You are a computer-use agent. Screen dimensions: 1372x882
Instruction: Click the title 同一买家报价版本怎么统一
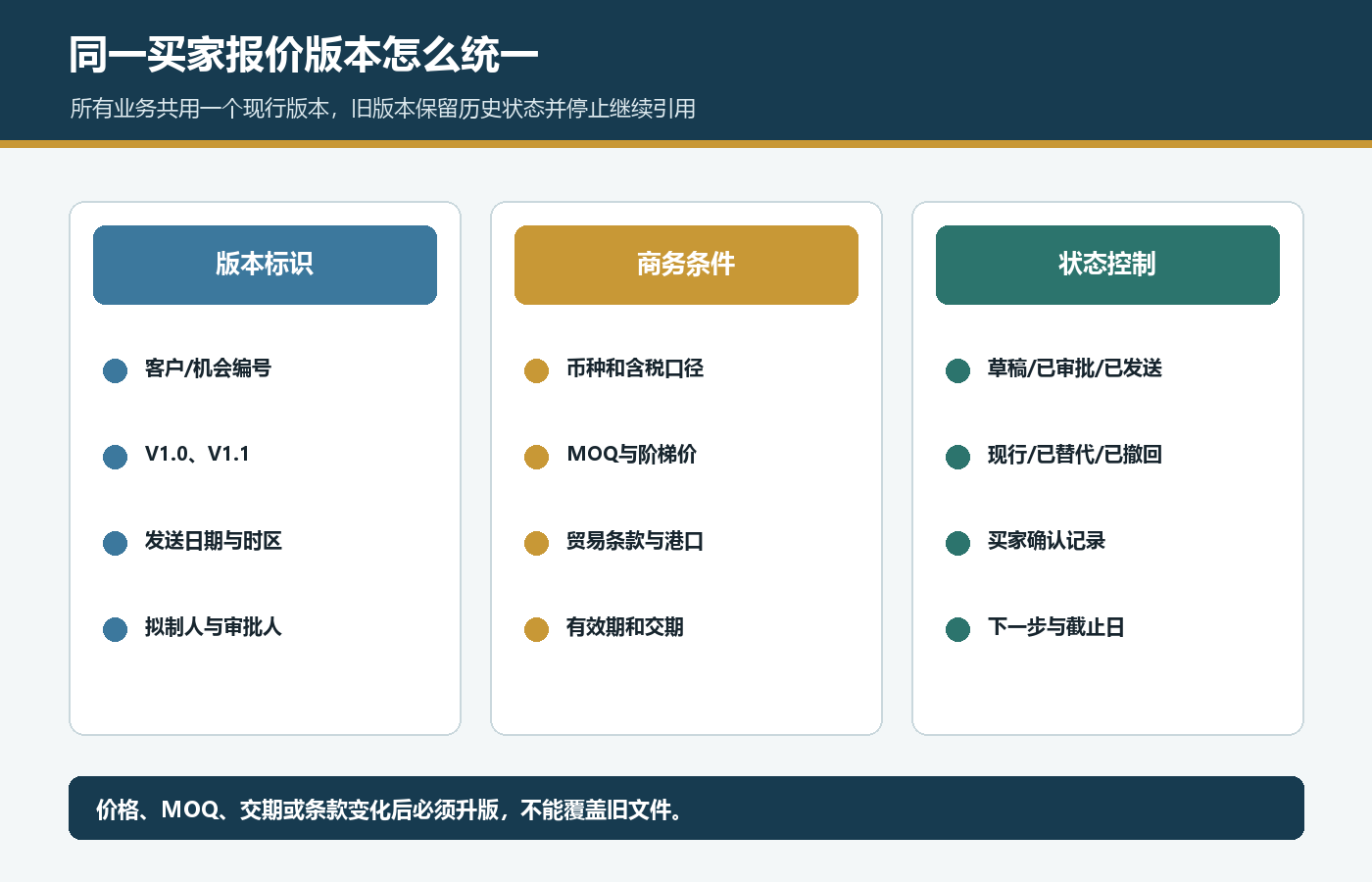304,55
